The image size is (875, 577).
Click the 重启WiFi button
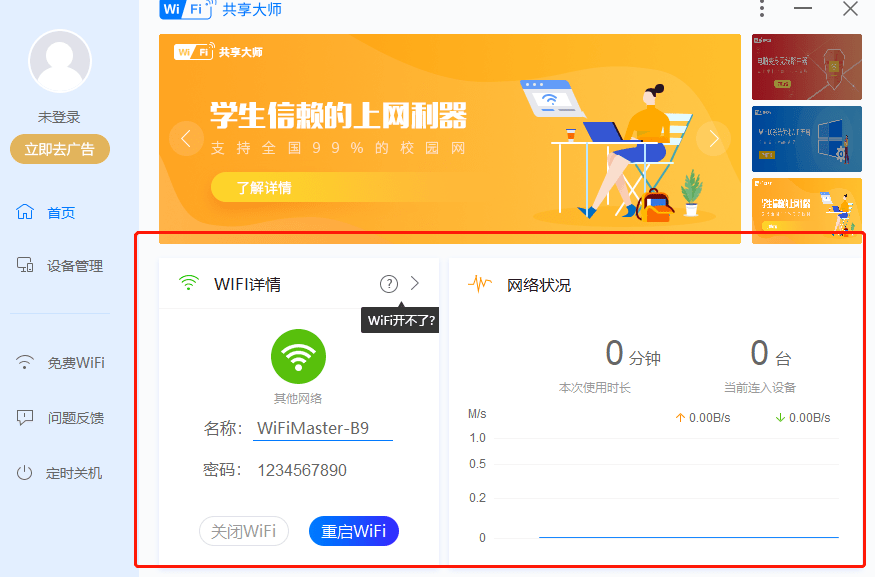tap(354, 531)
